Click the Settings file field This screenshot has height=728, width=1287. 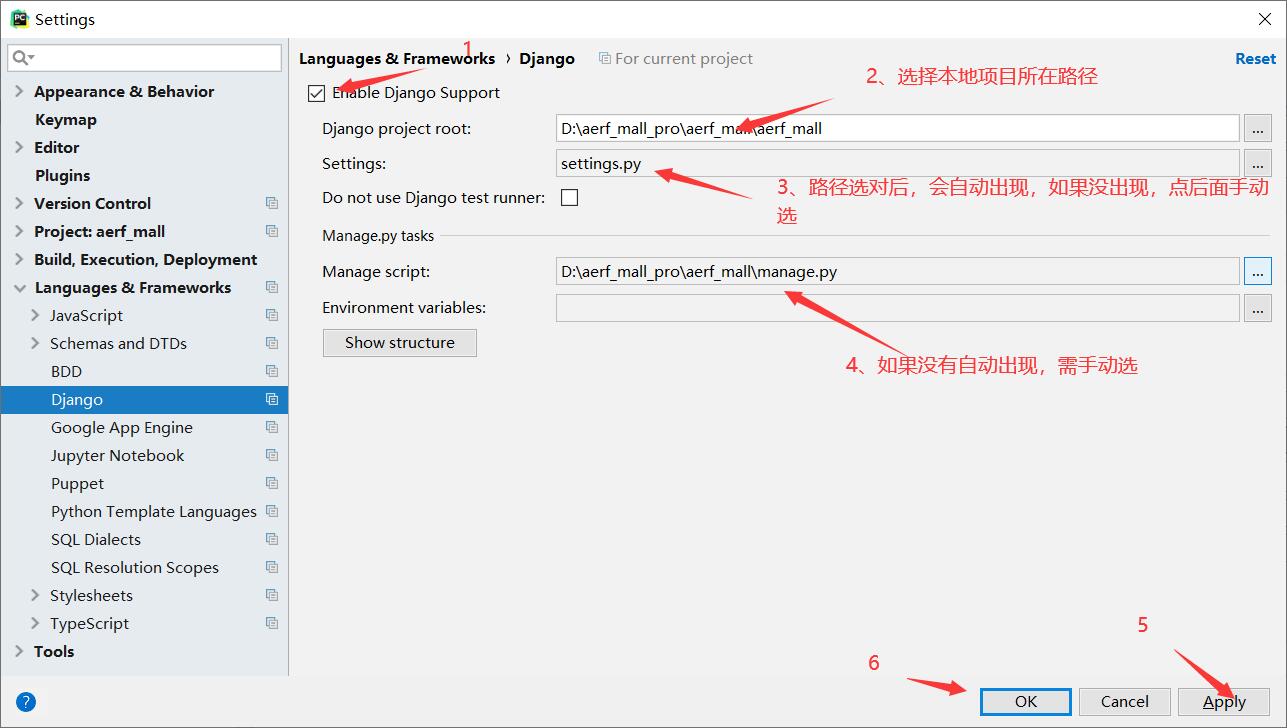(x=898, y=163)
